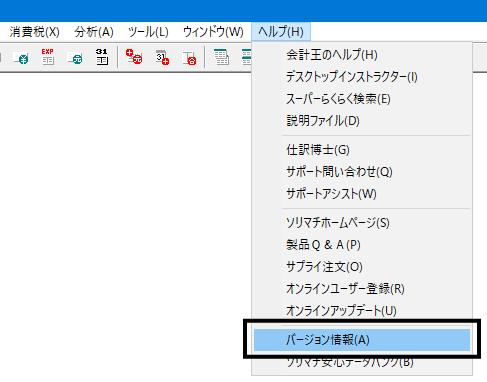This screenshot has width=487, height=382.
Task: Select 会計王のヘルプ(H)
Action: point(362,55)
